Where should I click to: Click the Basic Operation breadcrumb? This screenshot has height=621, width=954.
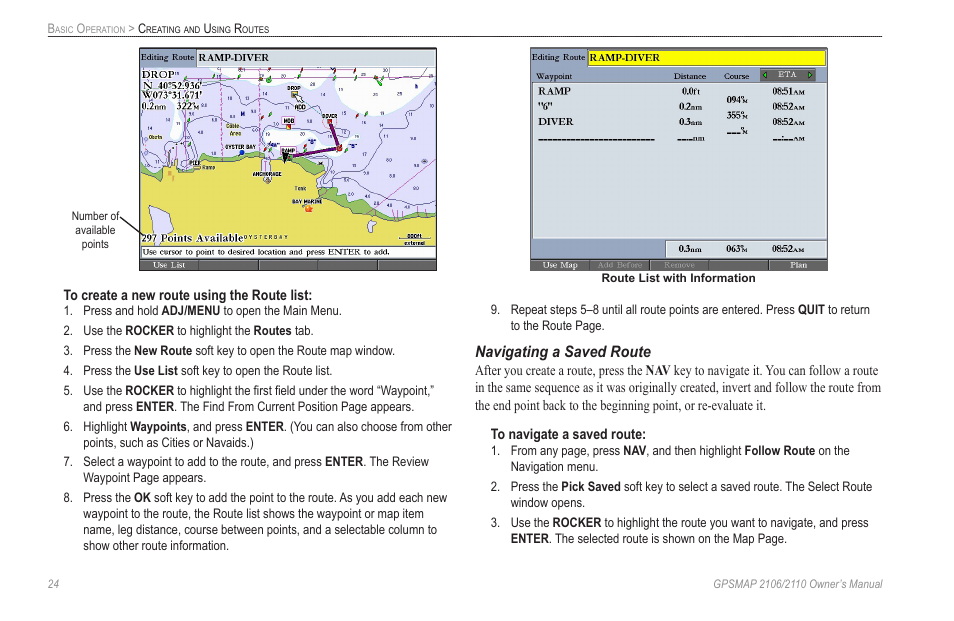coord(86,29)
